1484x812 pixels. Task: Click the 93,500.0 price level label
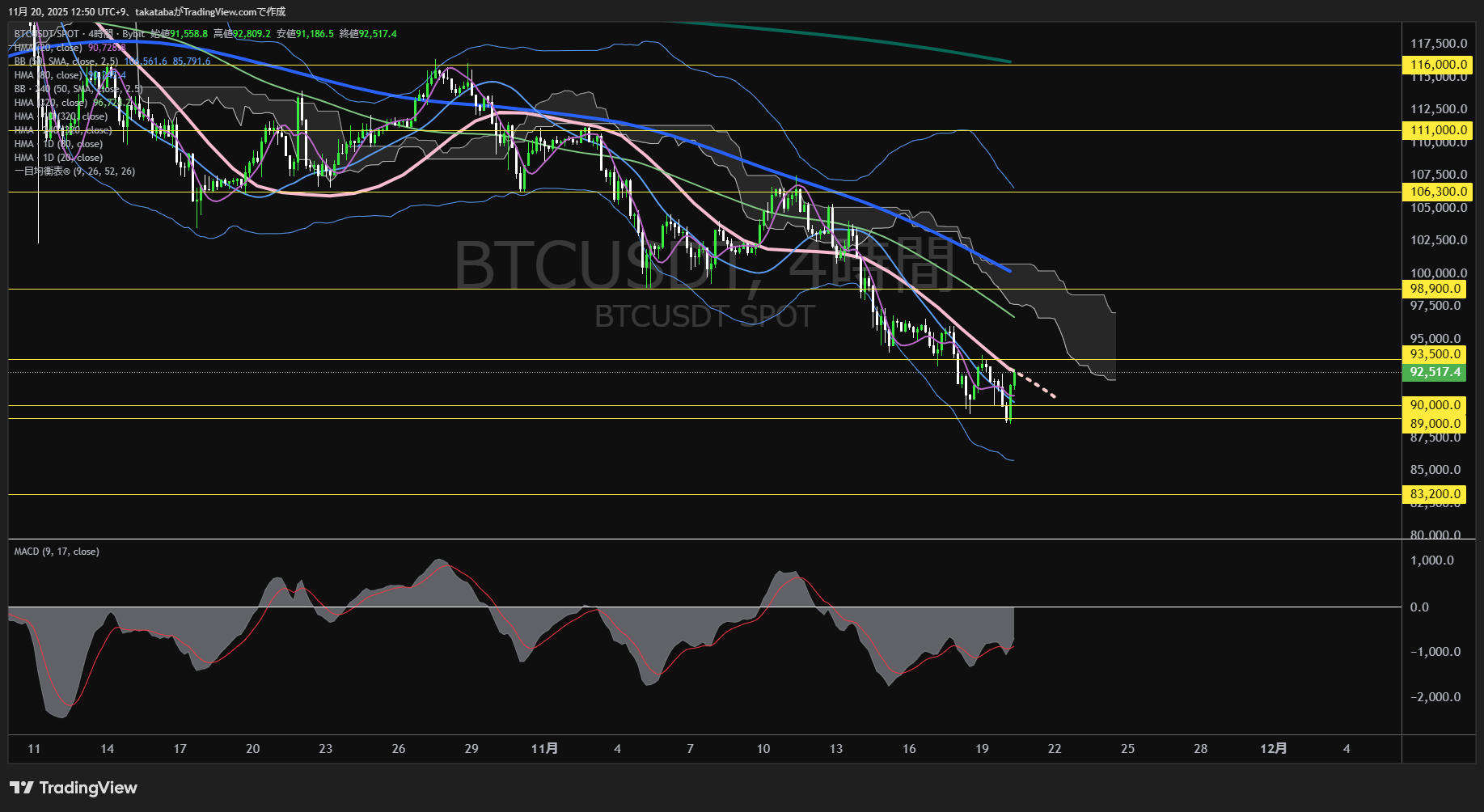1436,354
